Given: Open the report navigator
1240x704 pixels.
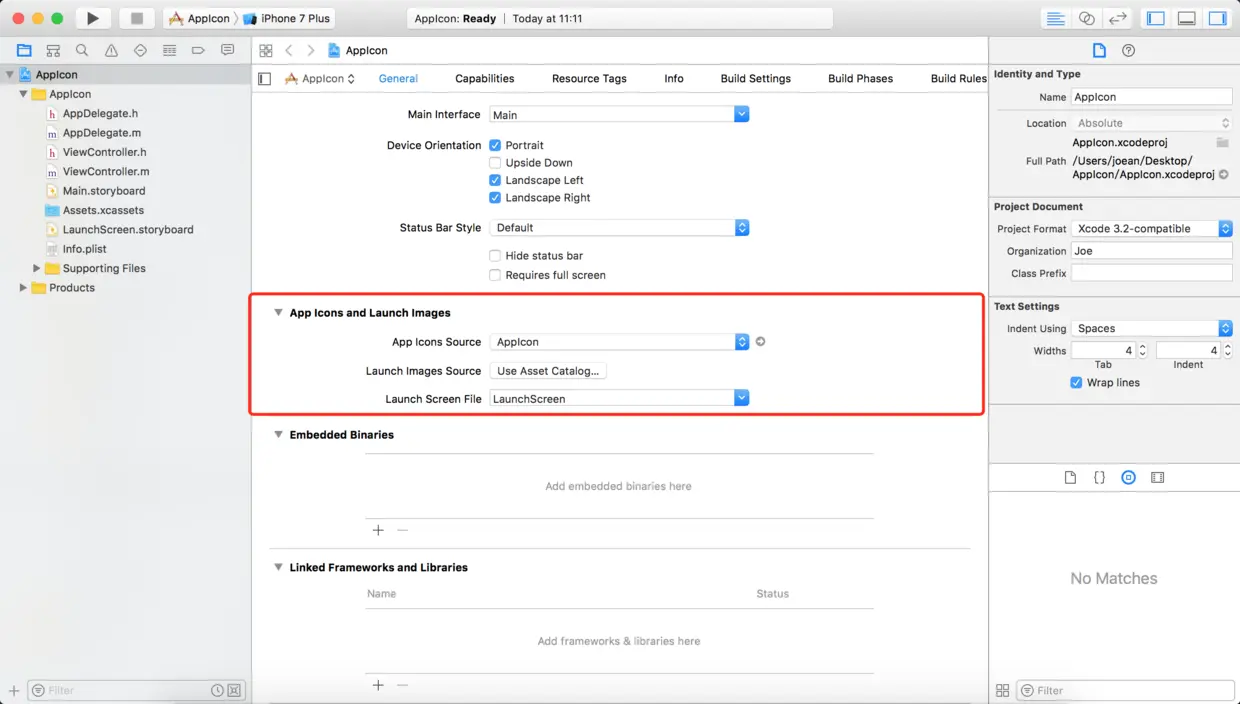Looking at the screenshot, I should pyautogui.click(x=227, y=50).
